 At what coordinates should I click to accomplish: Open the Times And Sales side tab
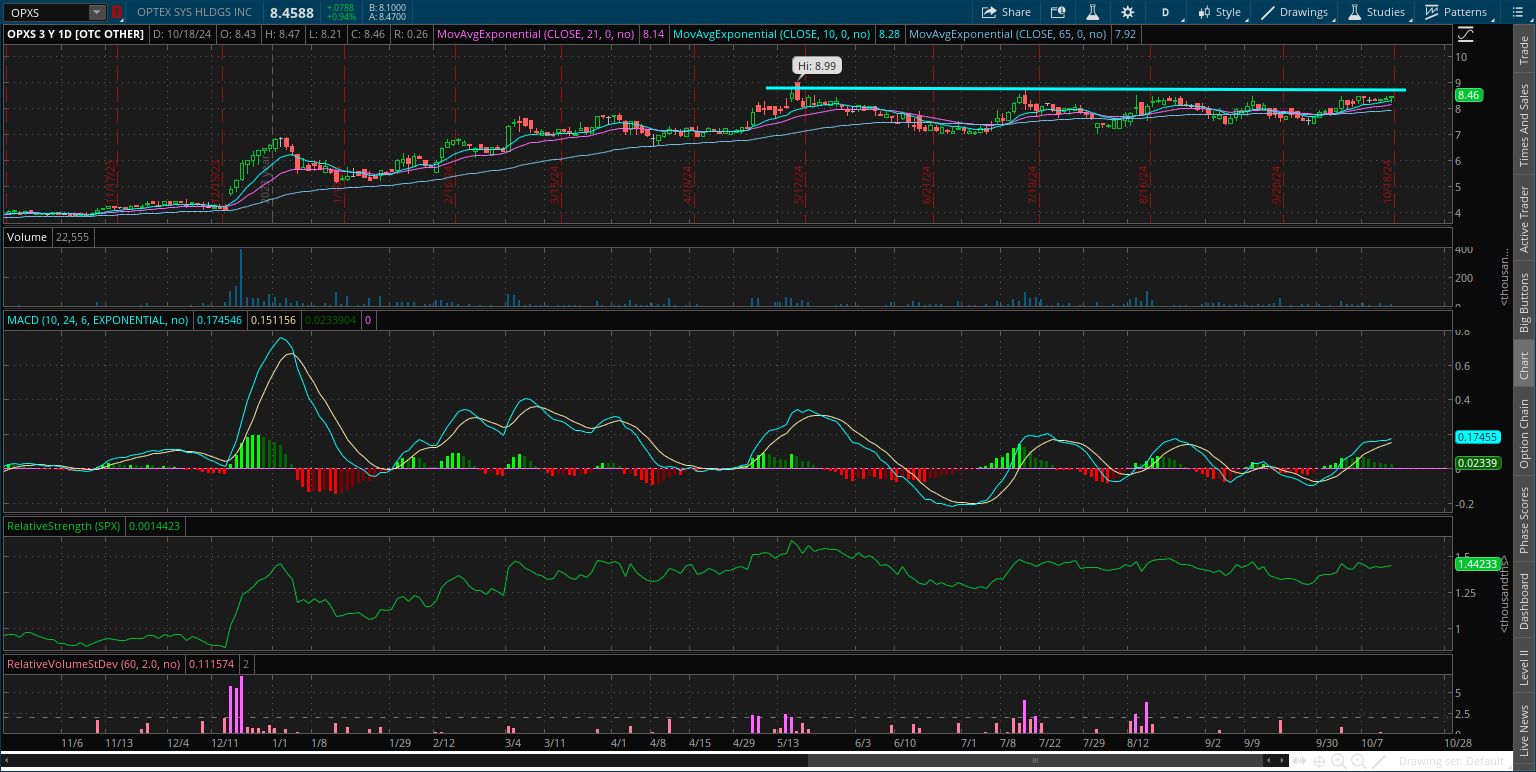pos(1524,125)
